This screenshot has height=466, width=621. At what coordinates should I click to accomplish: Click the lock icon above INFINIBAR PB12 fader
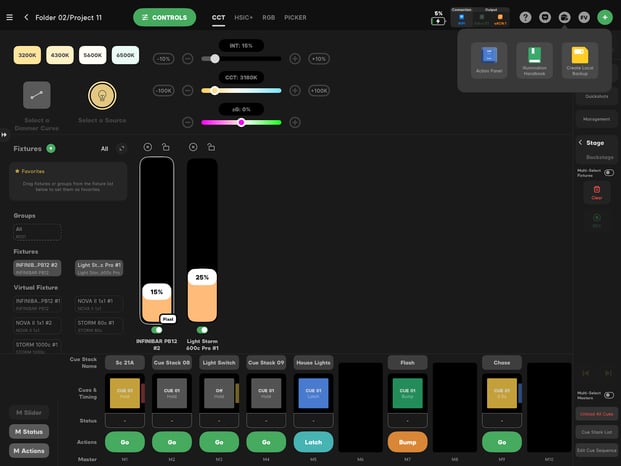coord(166,147)
